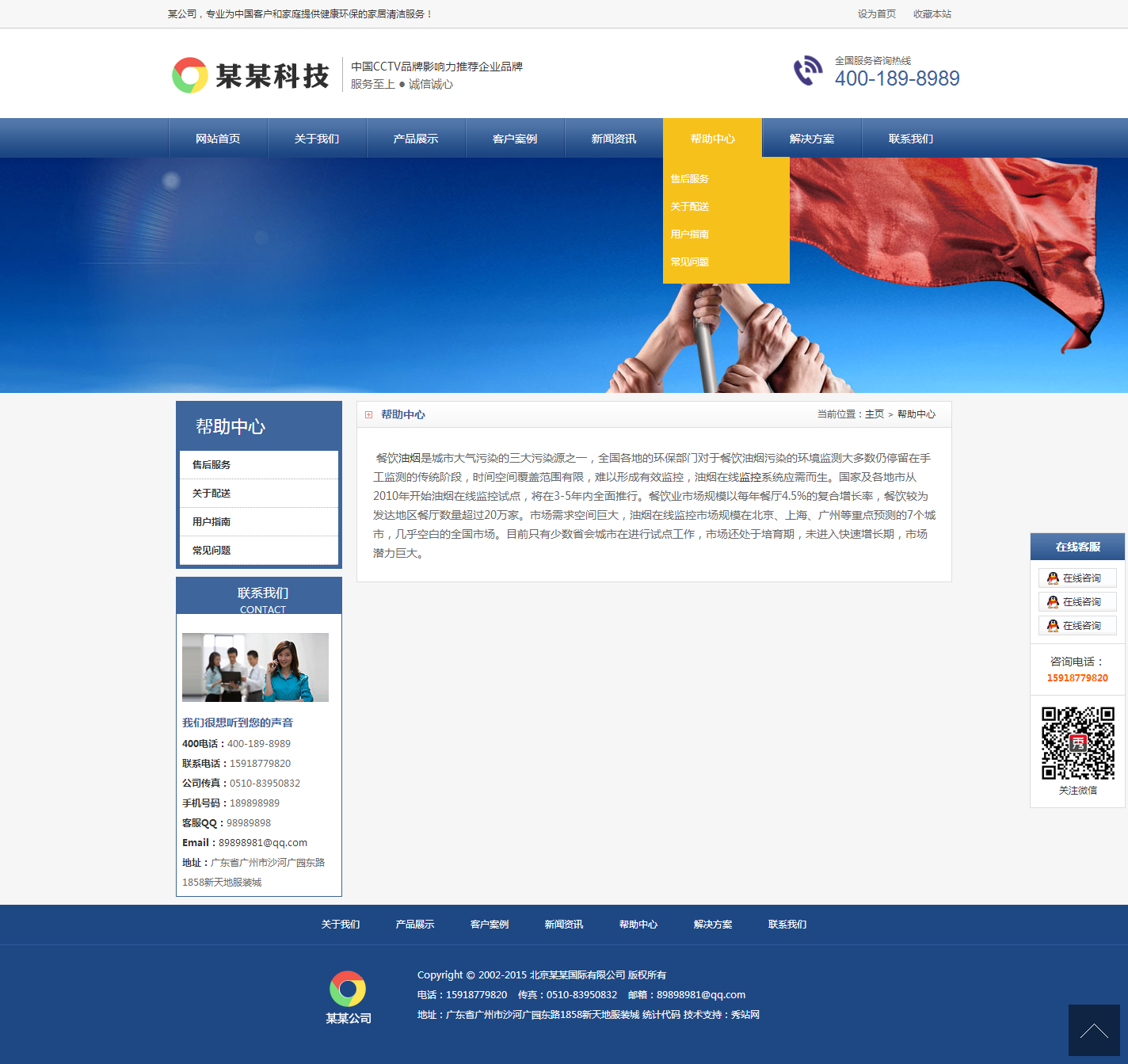This screenshot has height=1064, width=1128.
Task: Click the plus icon beside 帮助中心 heading
Action: (x=368, y=415)
